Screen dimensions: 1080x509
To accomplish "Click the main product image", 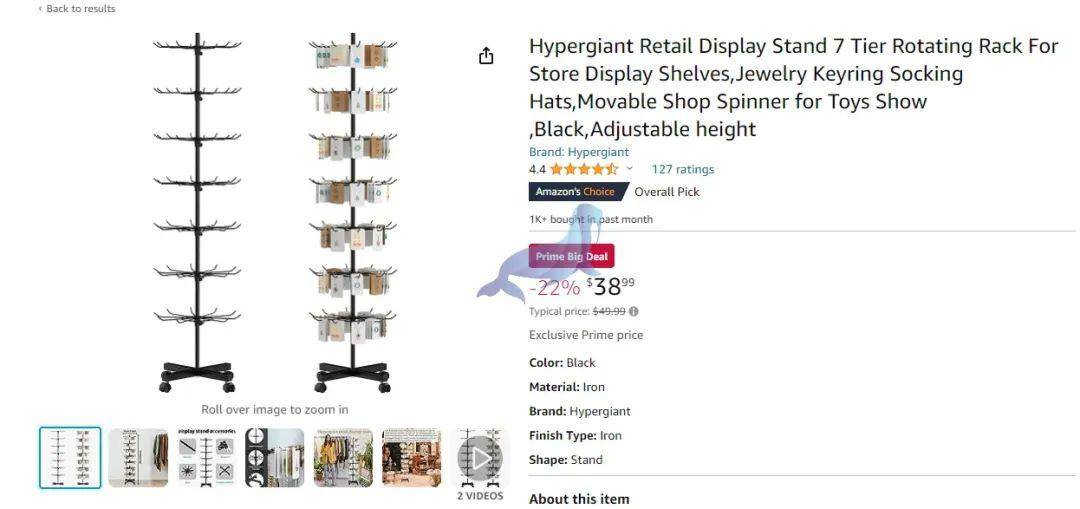I will 275,213.
